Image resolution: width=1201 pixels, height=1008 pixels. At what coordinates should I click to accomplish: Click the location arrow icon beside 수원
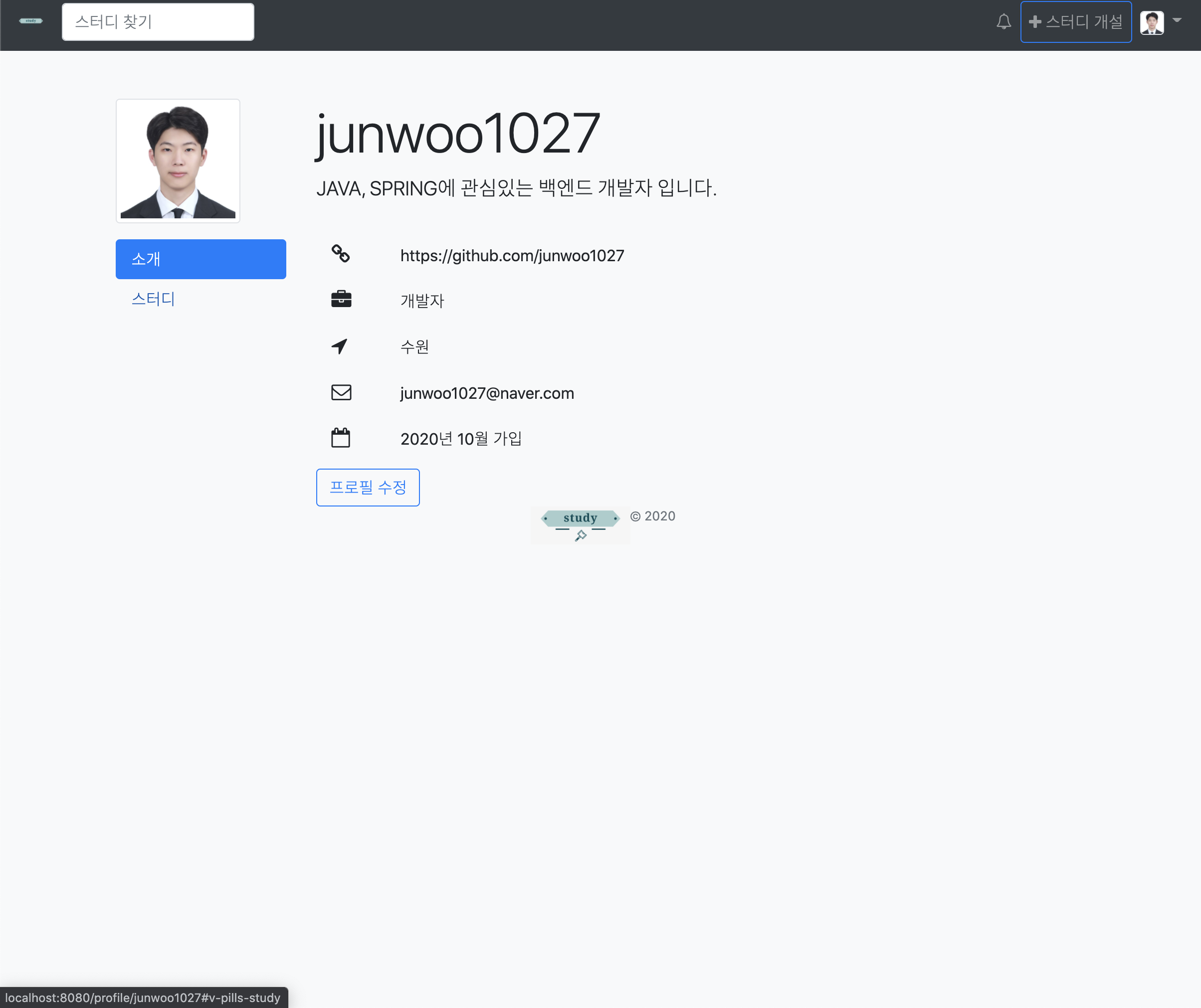(x=340, y=346)
